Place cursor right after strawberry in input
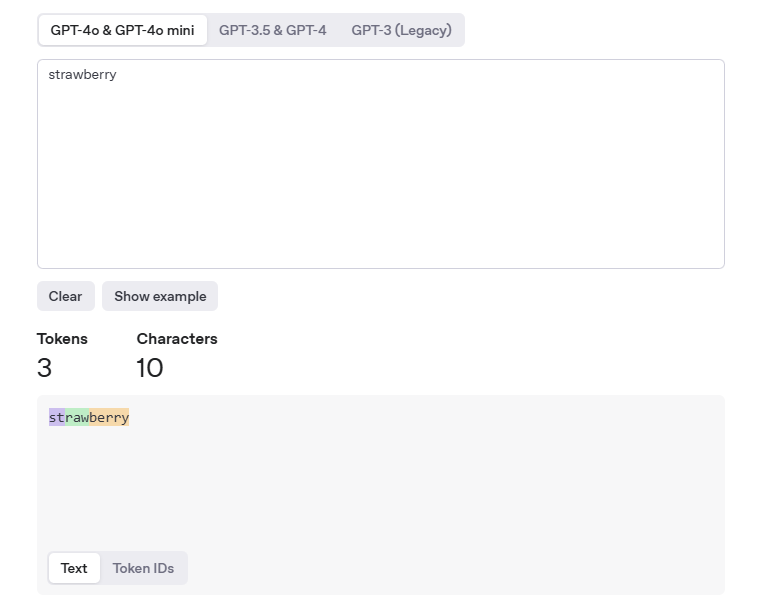Viewport: 762px width, 606px height. 118,75
